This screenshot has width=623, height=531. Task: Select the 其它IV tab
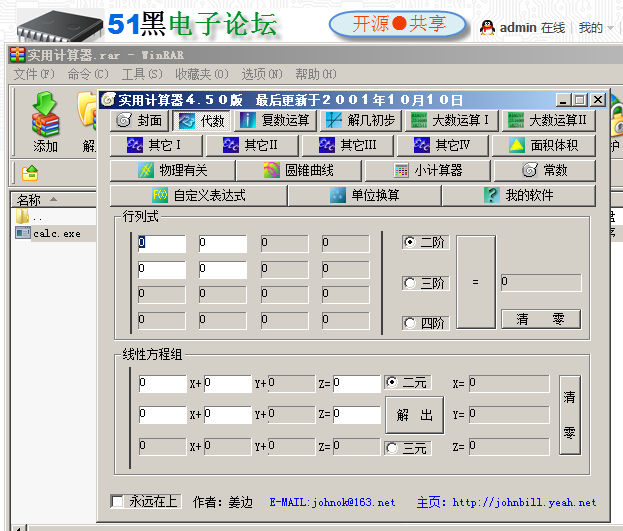click(443, 145)
